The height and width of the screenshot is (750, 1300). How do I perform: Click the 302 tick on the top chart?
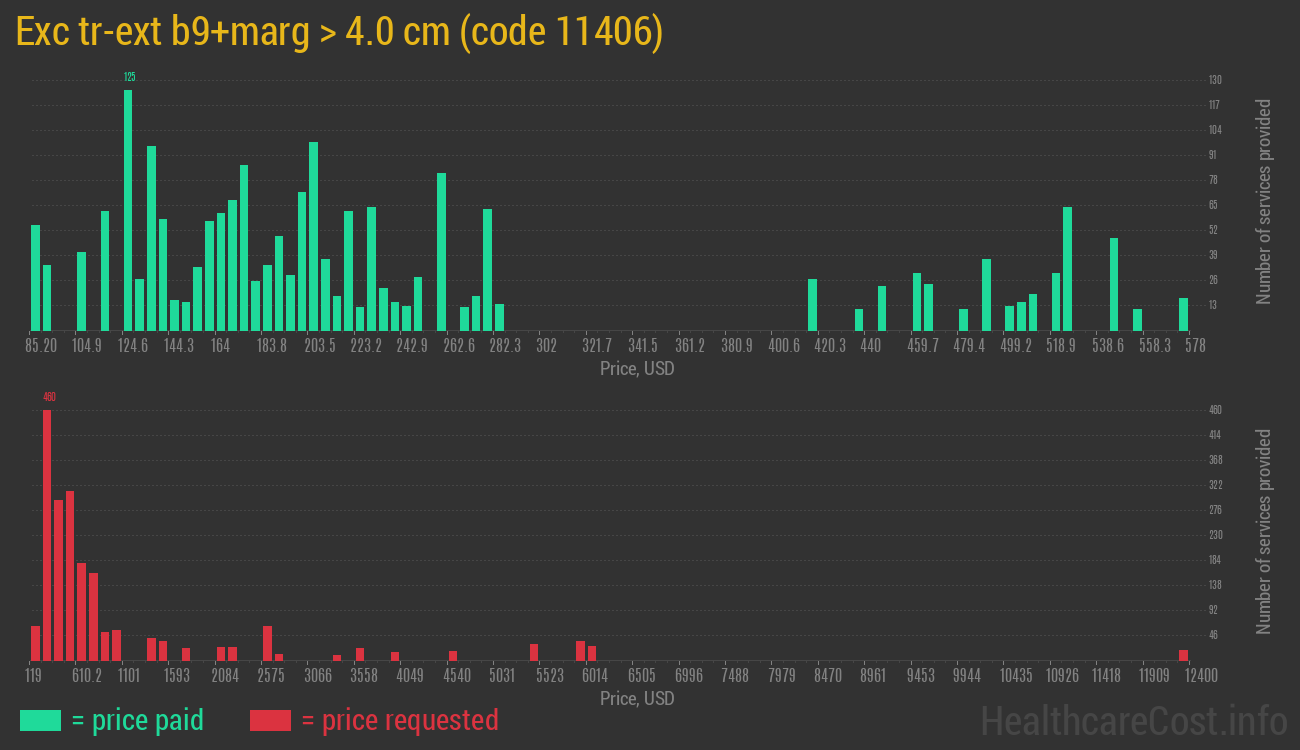(546, 346)
